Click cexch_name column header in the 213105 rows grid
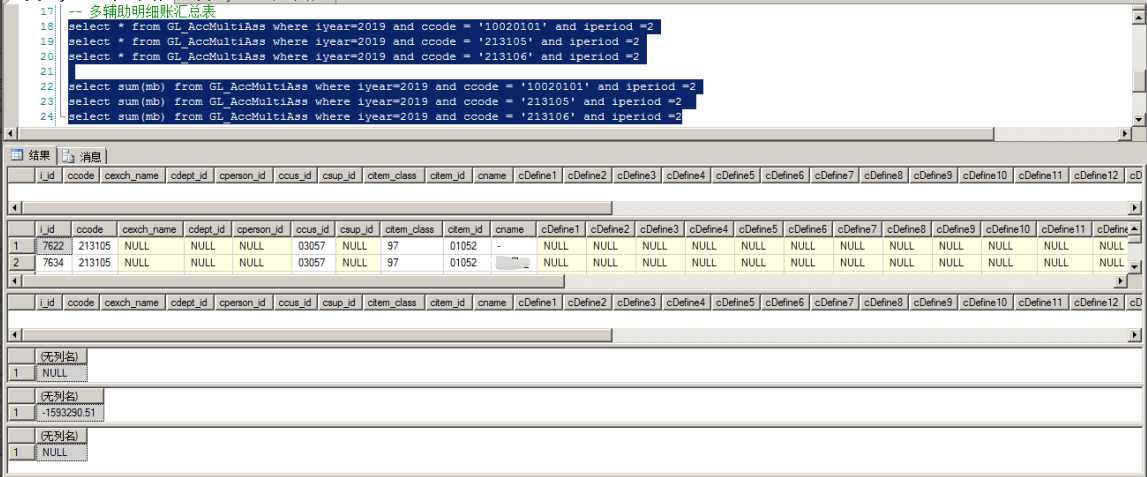Image resolution: width=1147 pixels, height=477 pixels. click(x=151, y=230)
